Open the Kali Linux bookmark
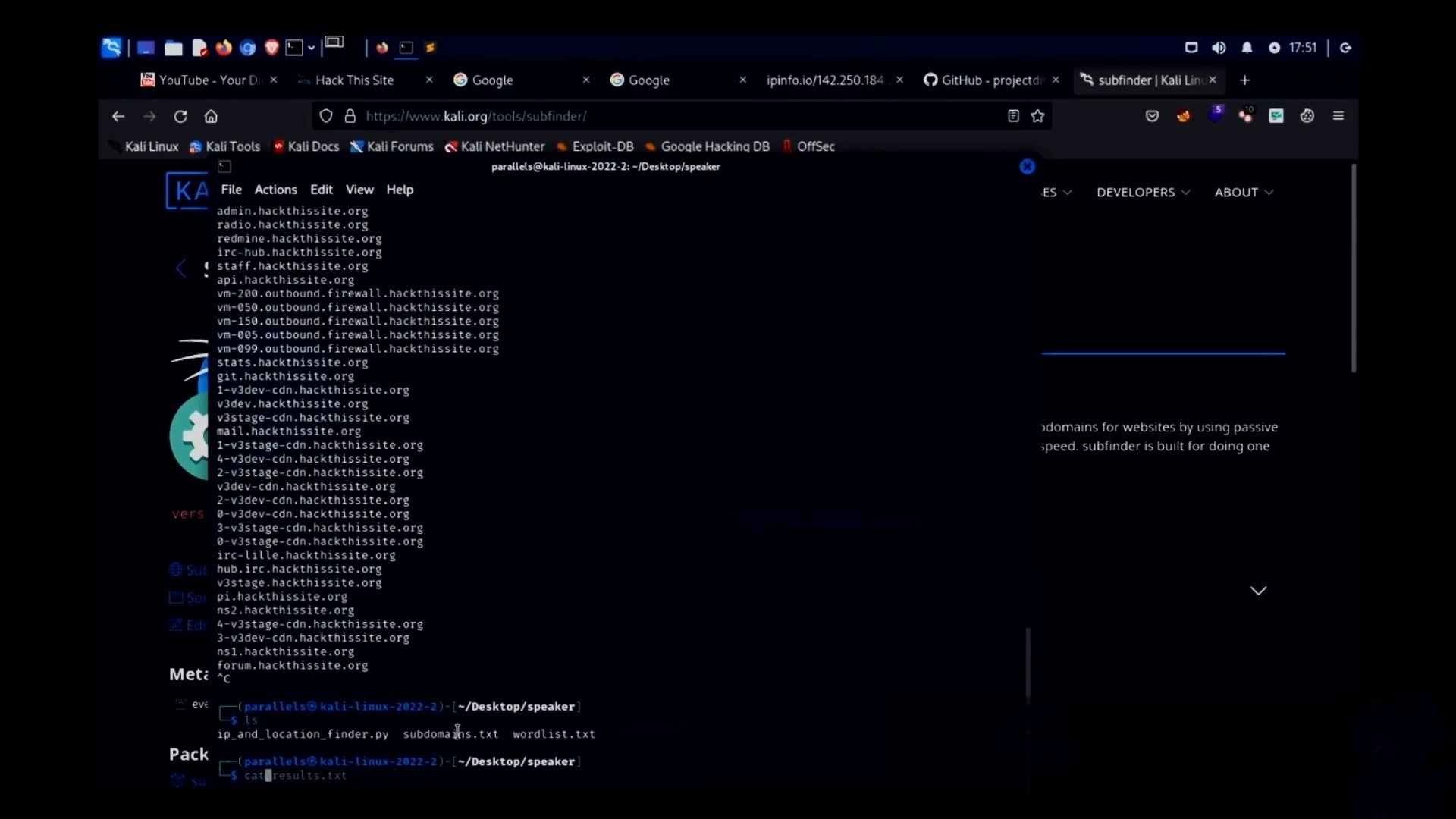This screenshot has width=1456, height=819. click(x=144, y=146)
